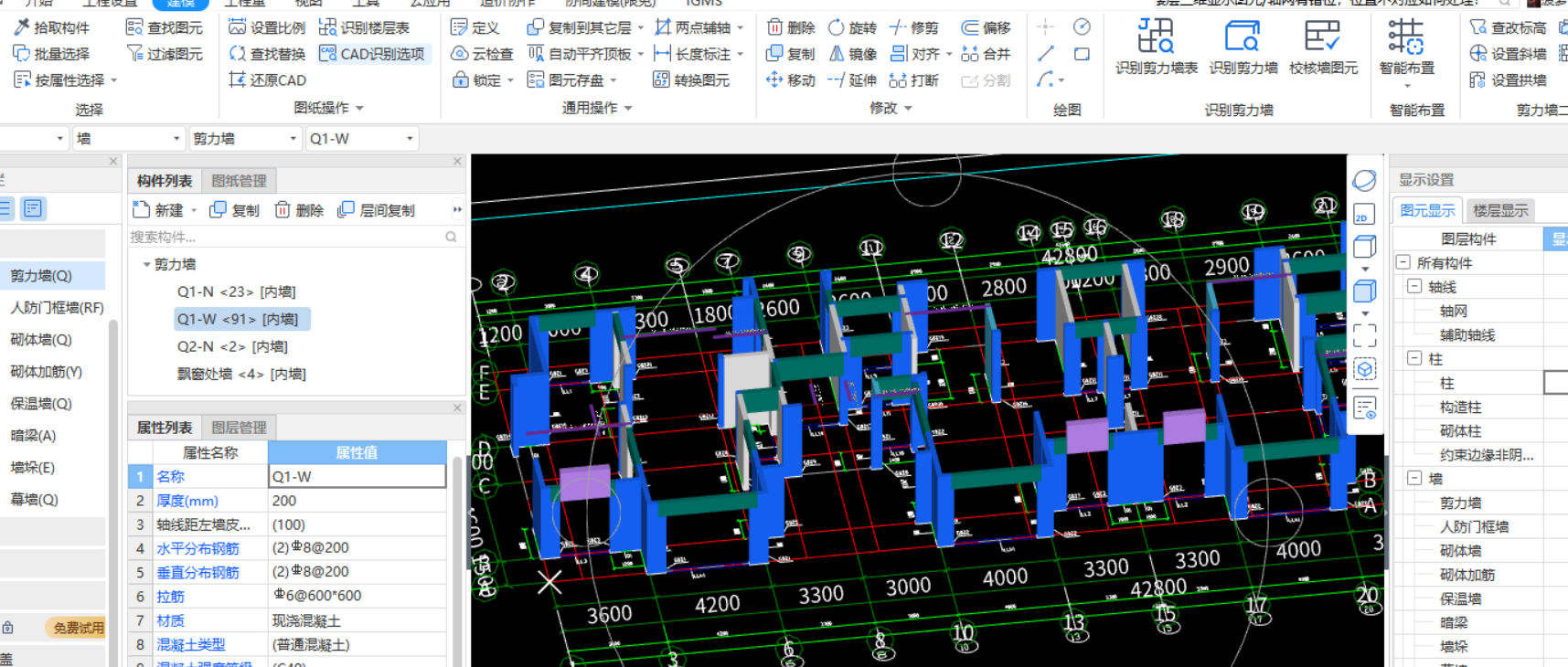Collapse the 柱 layer group
1568x667 pixels.
[x=1414, y=359]
